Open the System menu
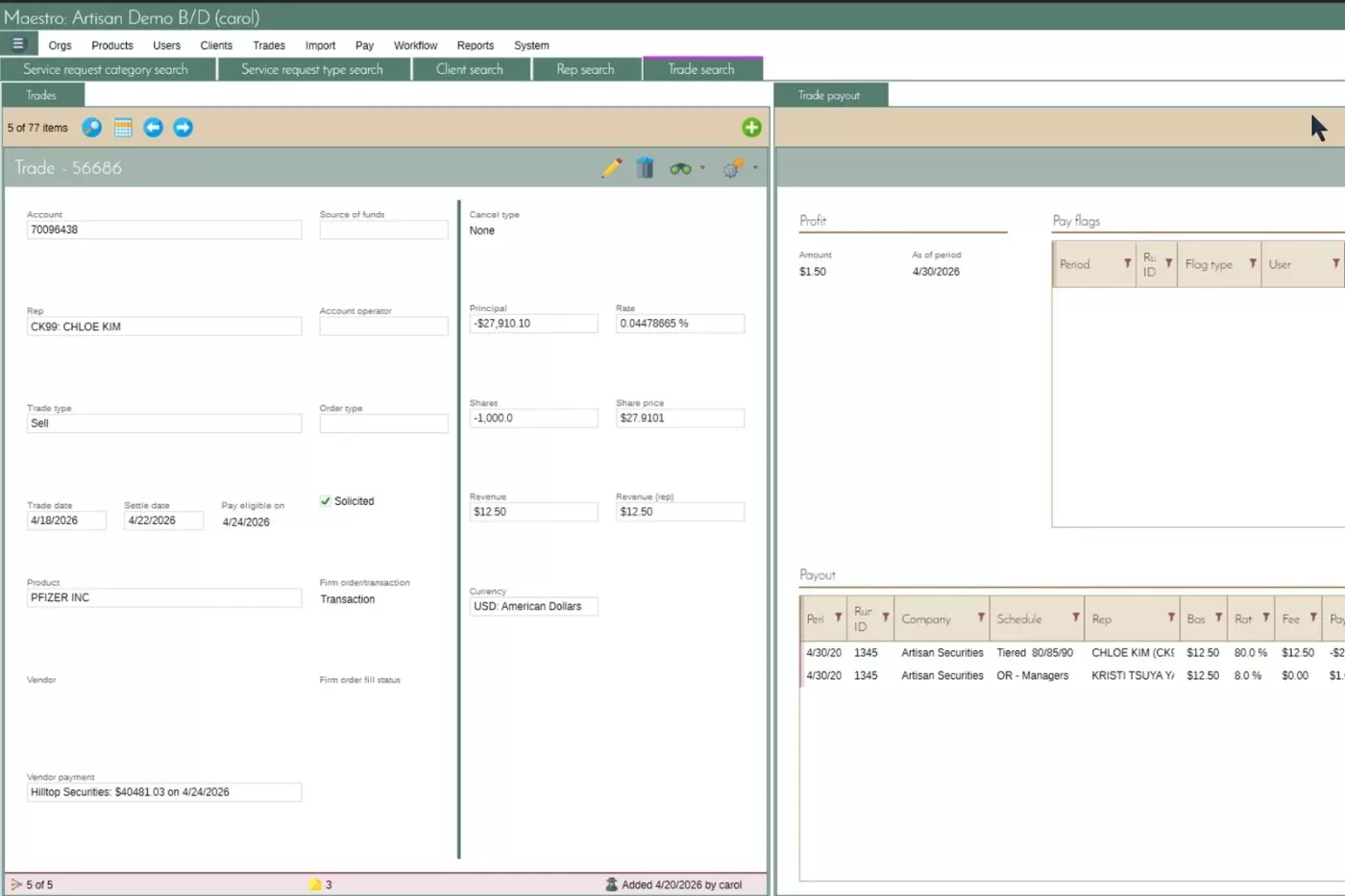1345x896 pixels. tap(531, 45)
